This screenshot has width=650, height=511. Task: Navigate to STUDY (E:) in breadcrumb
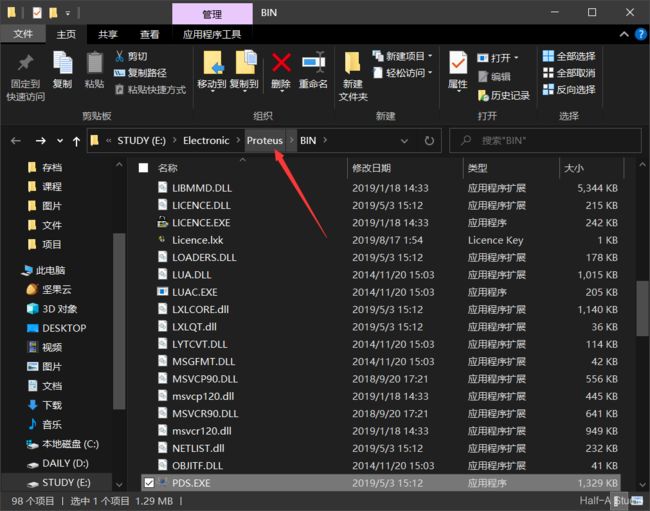141,140
